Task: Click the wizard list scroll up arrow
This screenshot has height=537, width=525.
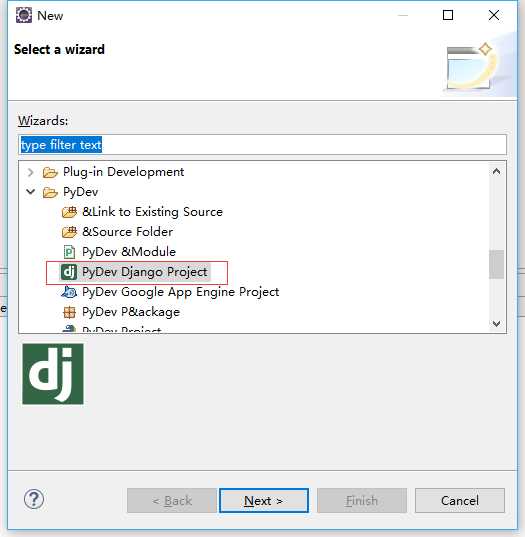Action: [496, 171]
